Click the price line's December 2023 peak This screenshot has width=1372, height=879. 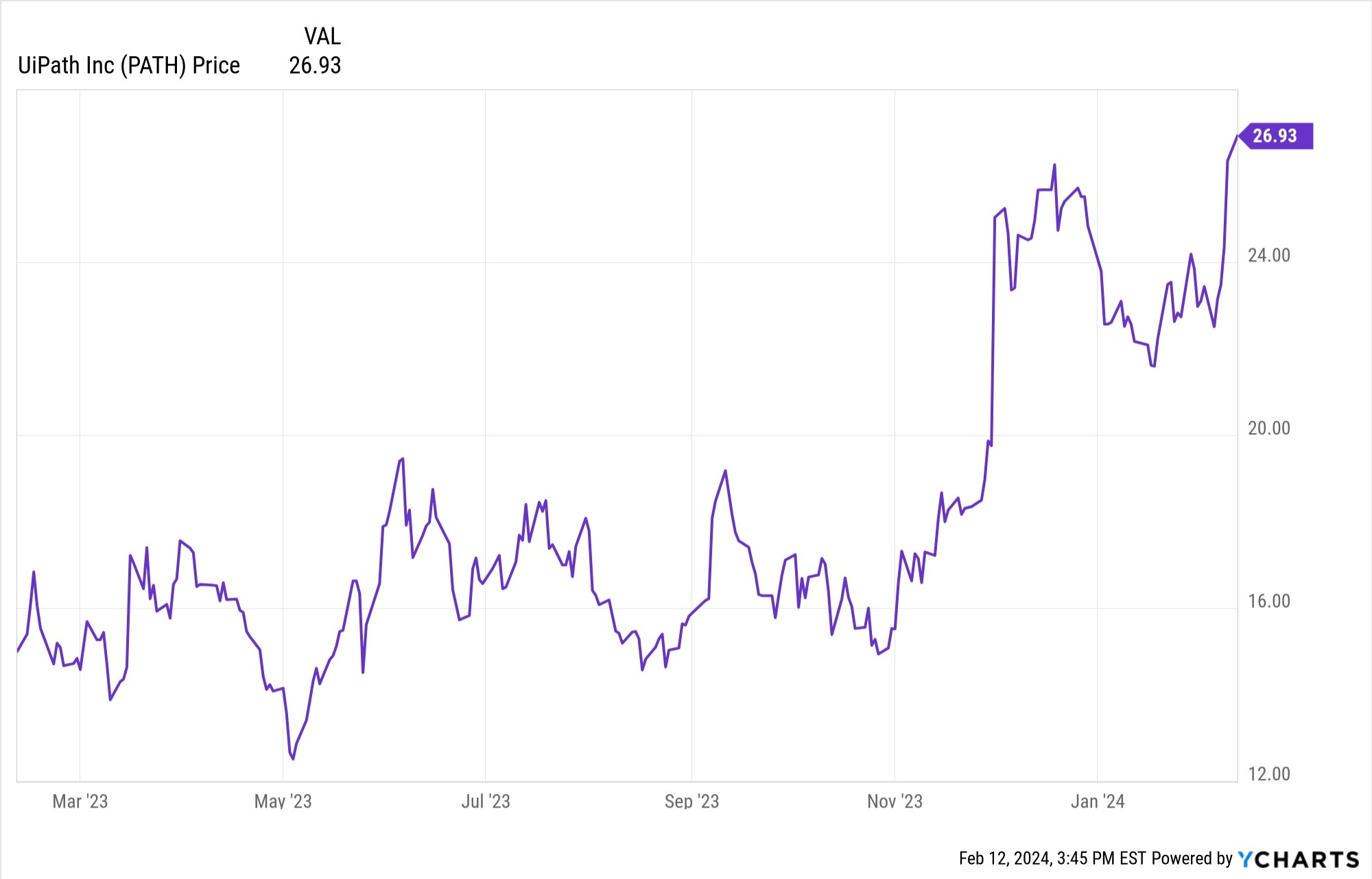[x=1054, y=165]
